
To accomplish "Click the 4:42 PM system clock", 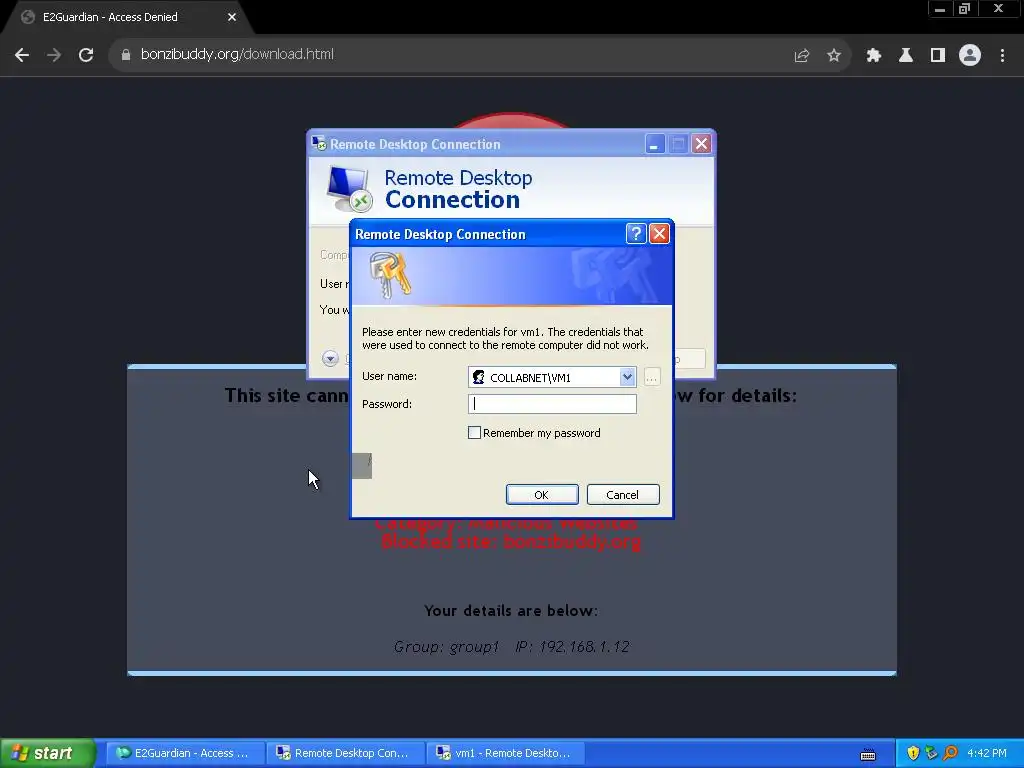I will [987, 753].
